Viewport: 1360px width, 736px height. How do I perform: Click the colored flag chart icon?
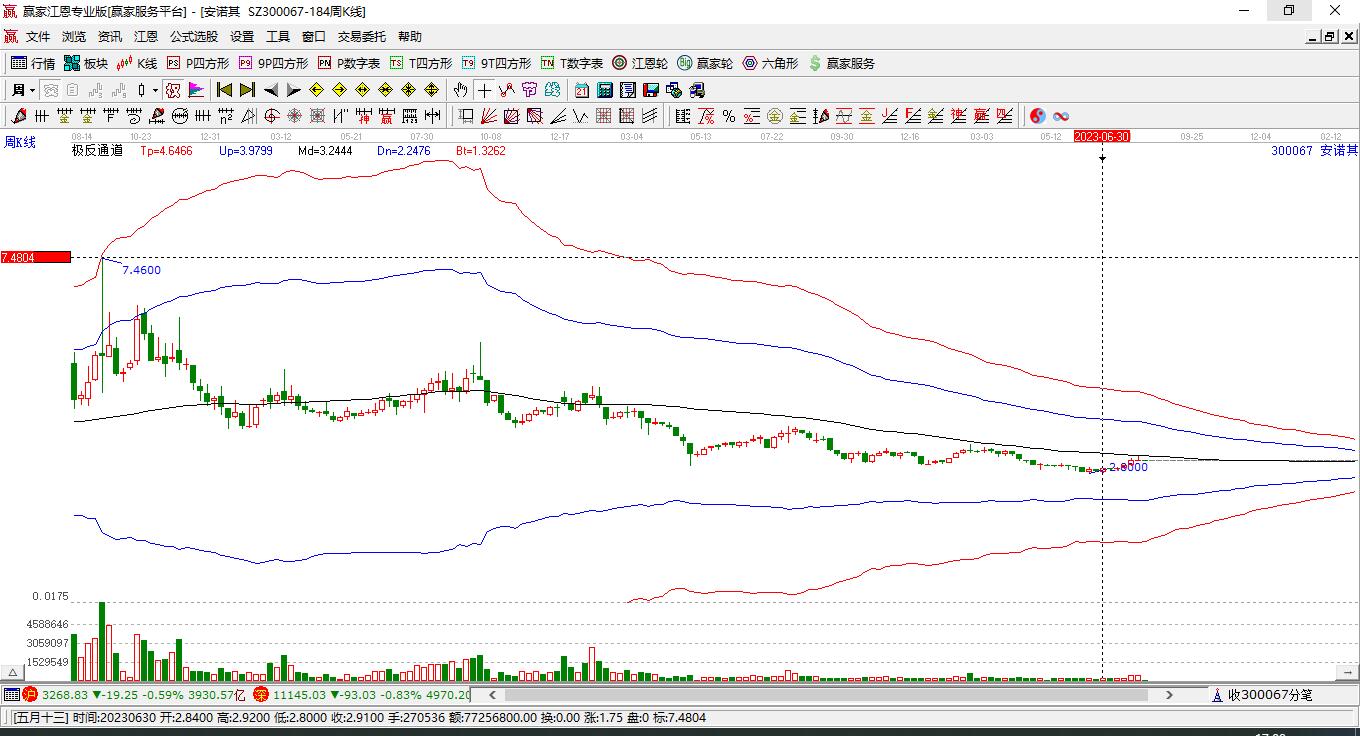coord(196,90)
